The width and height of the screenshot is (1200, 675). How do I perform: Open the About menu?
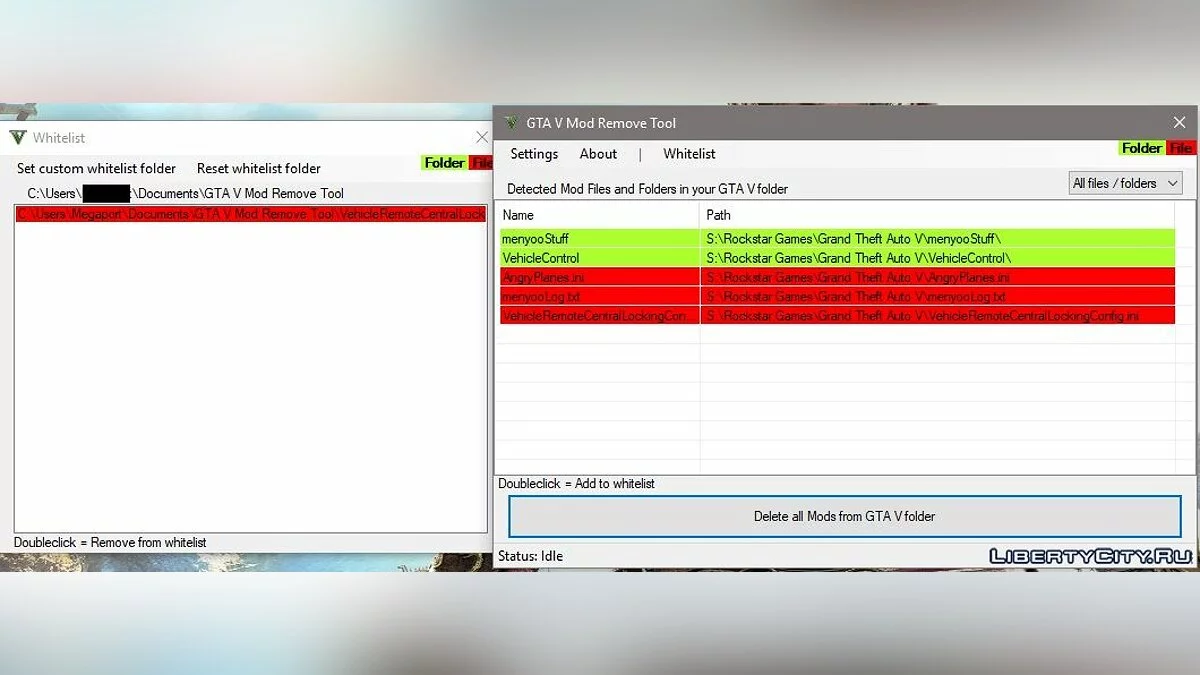(598, 154)
